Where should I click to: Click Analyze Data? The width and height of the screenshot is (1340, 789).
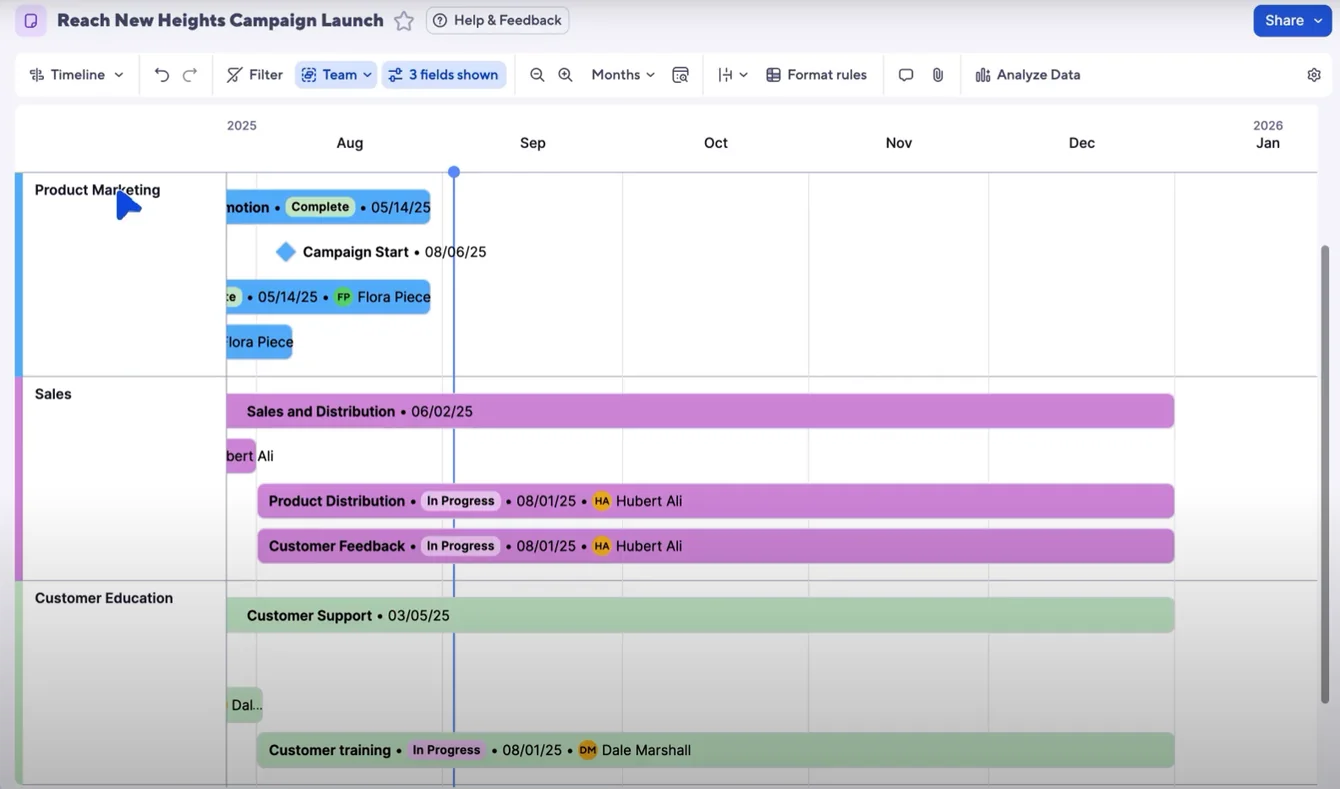click(1028, 75)
